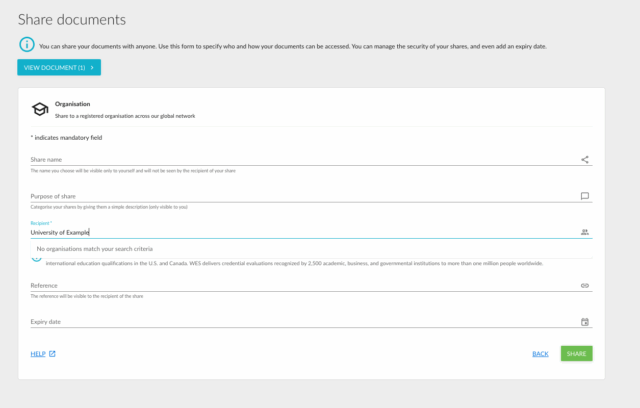Screen dimensions: 640x408
Task: Click the partially hidden circle icon under Recipient
Action: (x=38, y=259)
